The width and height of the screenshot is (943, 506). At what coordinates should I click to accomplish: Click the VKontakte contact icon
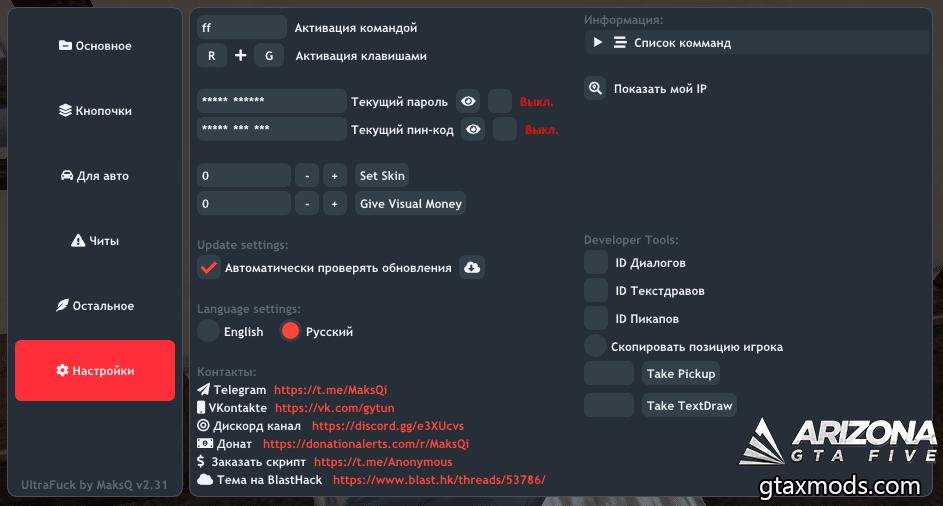[202, 408]
